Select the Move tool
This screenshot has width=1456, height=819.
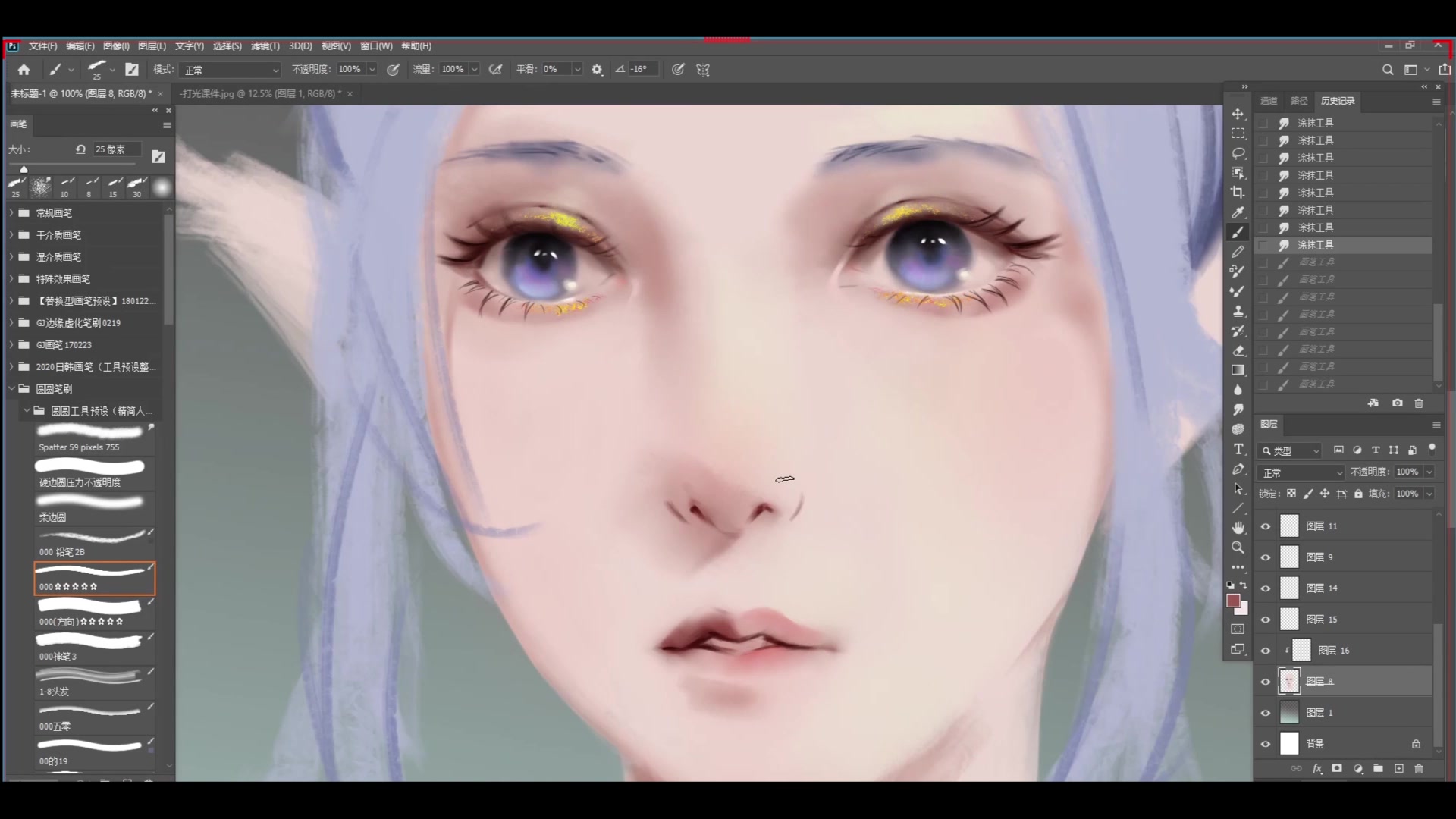click(x=1238, y=114)
